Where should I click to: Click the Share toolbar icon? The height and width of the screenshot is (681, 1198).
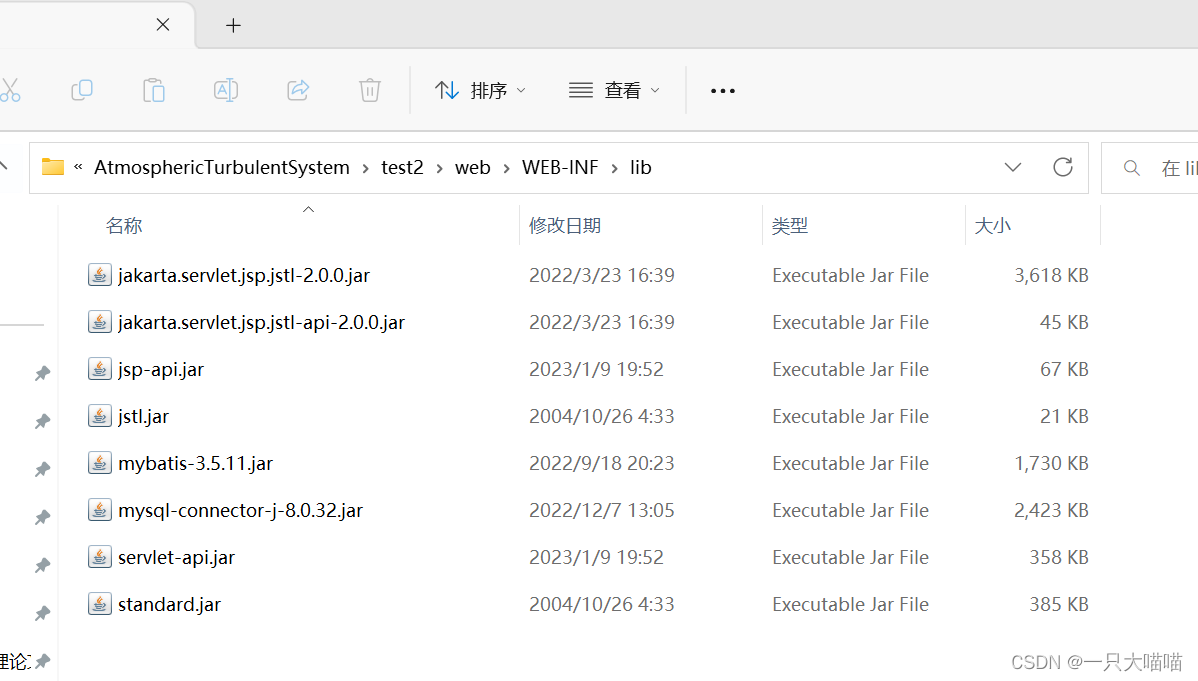tap(298, 90)
